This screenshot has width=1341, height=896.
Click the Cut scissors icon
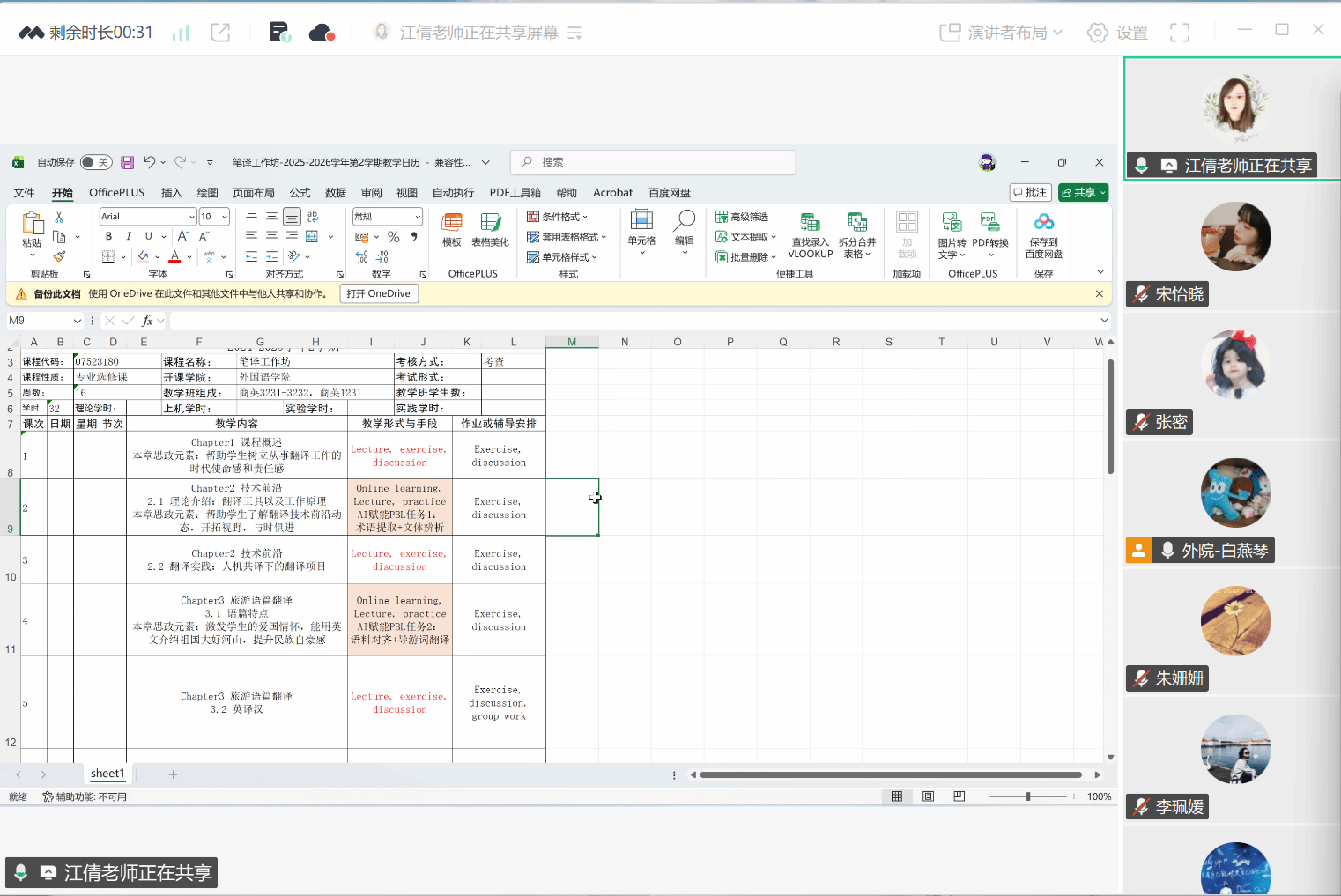coord(59,217)
